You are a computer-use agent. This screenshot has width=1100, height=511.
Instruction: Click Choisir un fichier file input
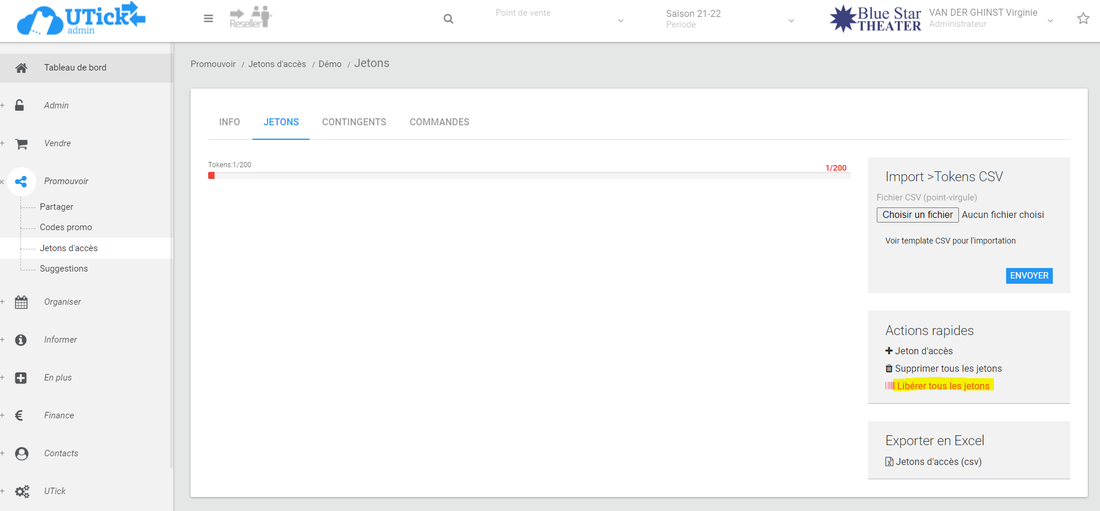[x=917, y=215]
